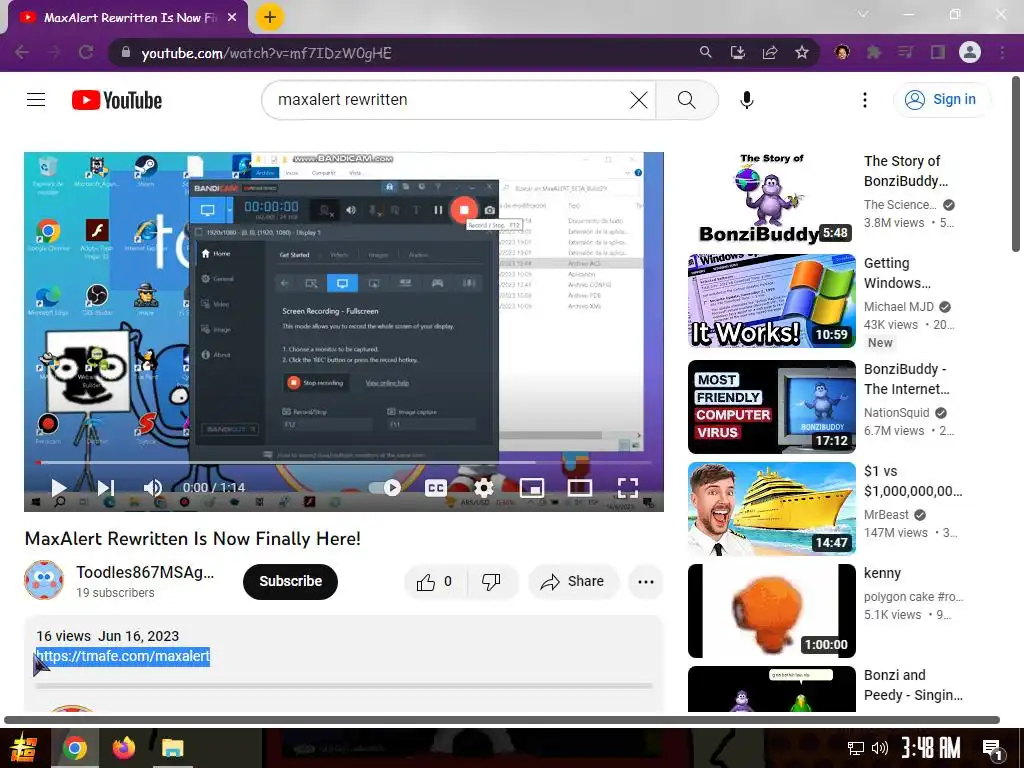1024x768 pixels.
Task: Install app via download icon in address bar
Action: click(x=737, y=52)
